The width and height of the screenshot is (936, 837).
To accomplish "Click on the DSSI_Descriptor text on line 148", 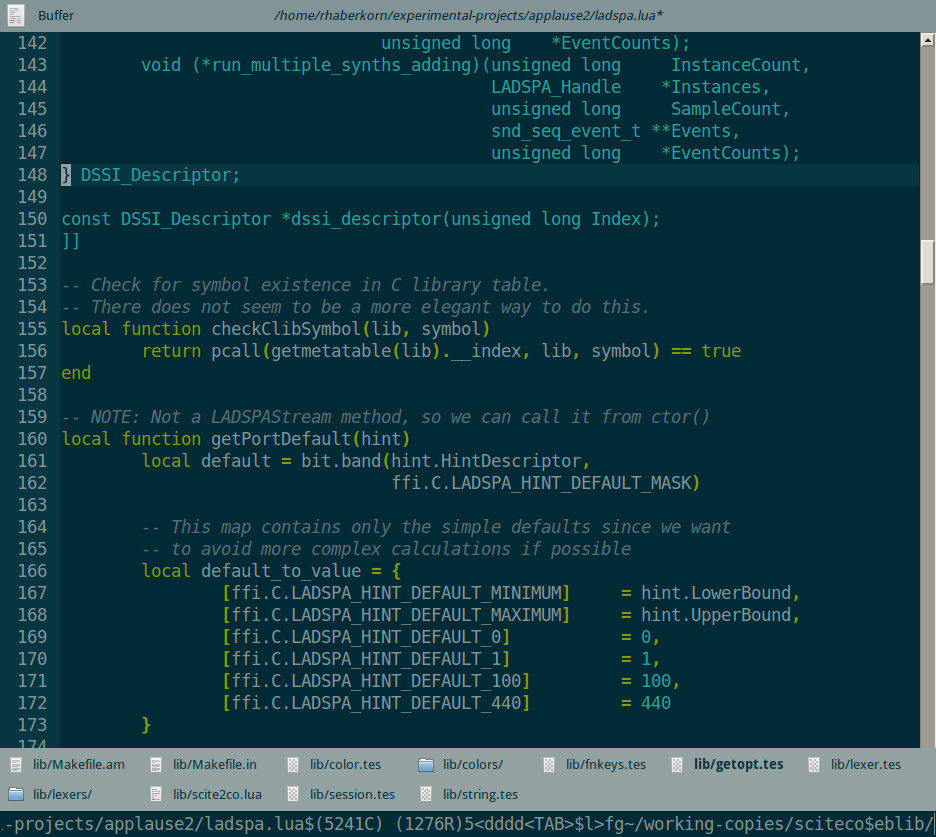I will [x=155, y=175].
